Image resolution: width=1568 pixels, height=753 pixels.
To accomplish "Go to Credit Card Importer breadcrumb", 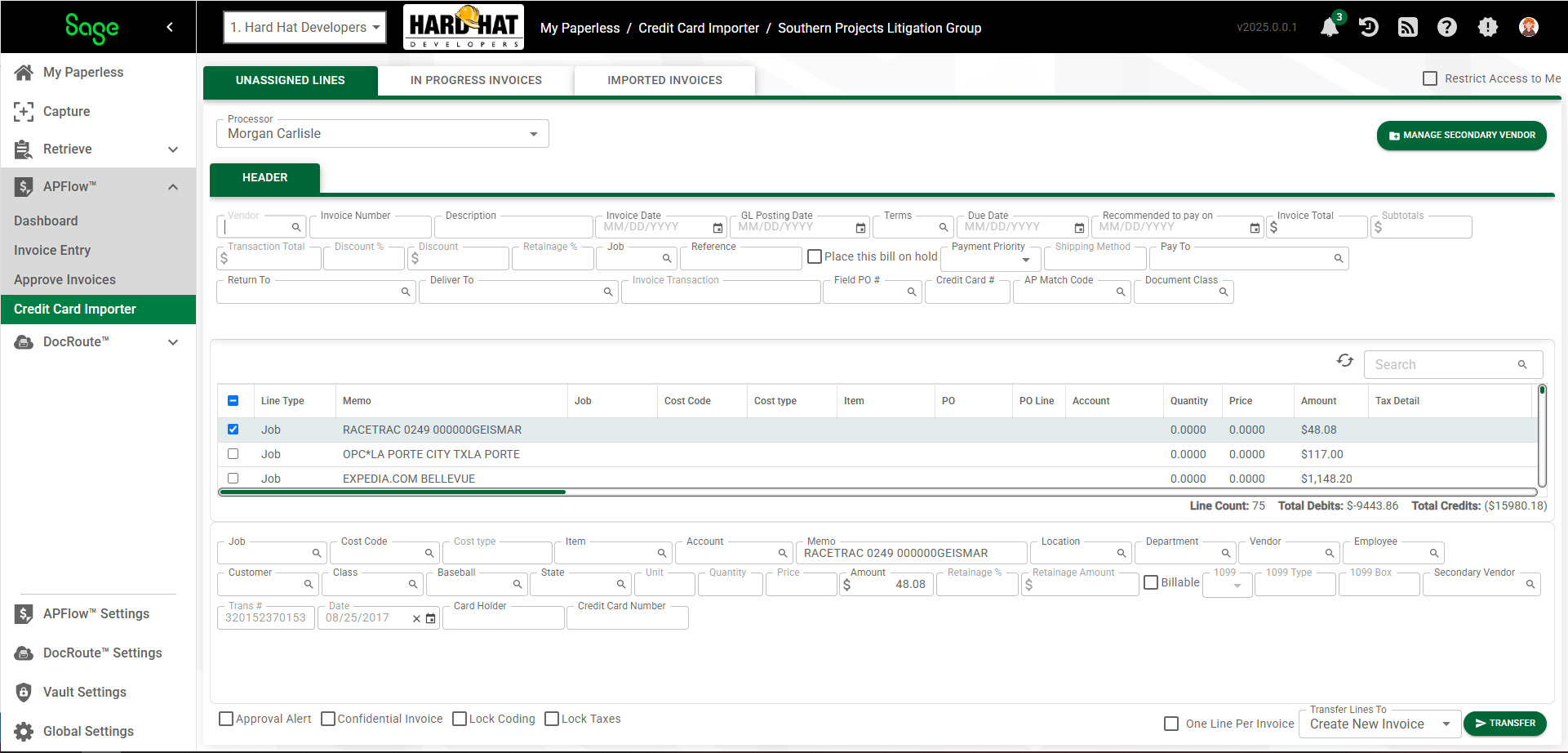I will pos(699,28).
